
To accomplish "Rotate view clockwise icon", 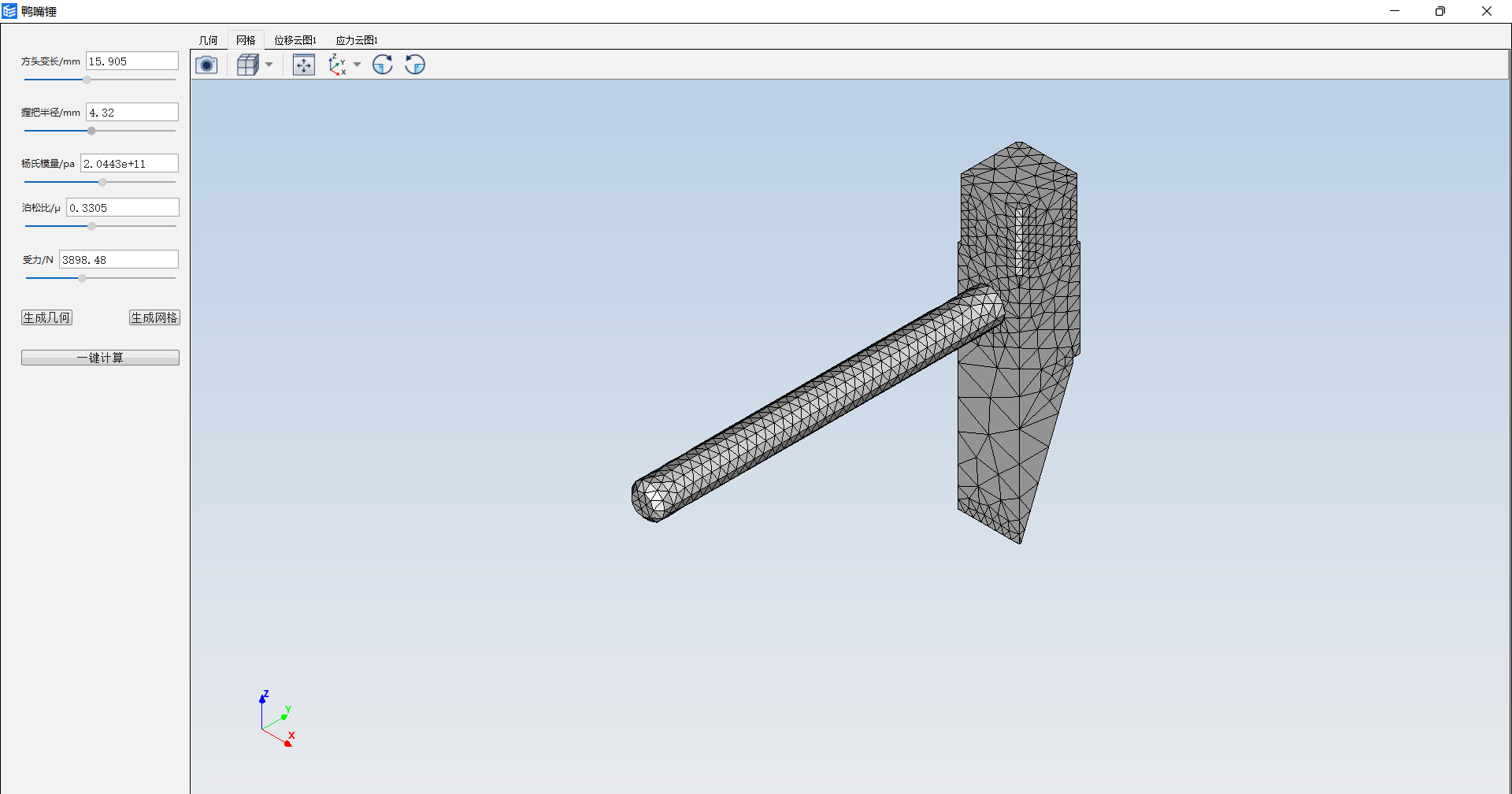I will (x=383, y=65).
